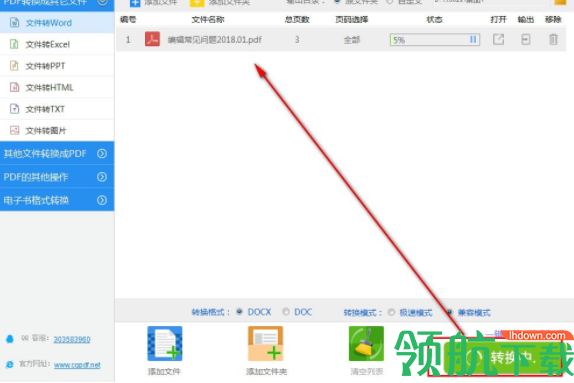Click 编号 column header

point(128,19)
